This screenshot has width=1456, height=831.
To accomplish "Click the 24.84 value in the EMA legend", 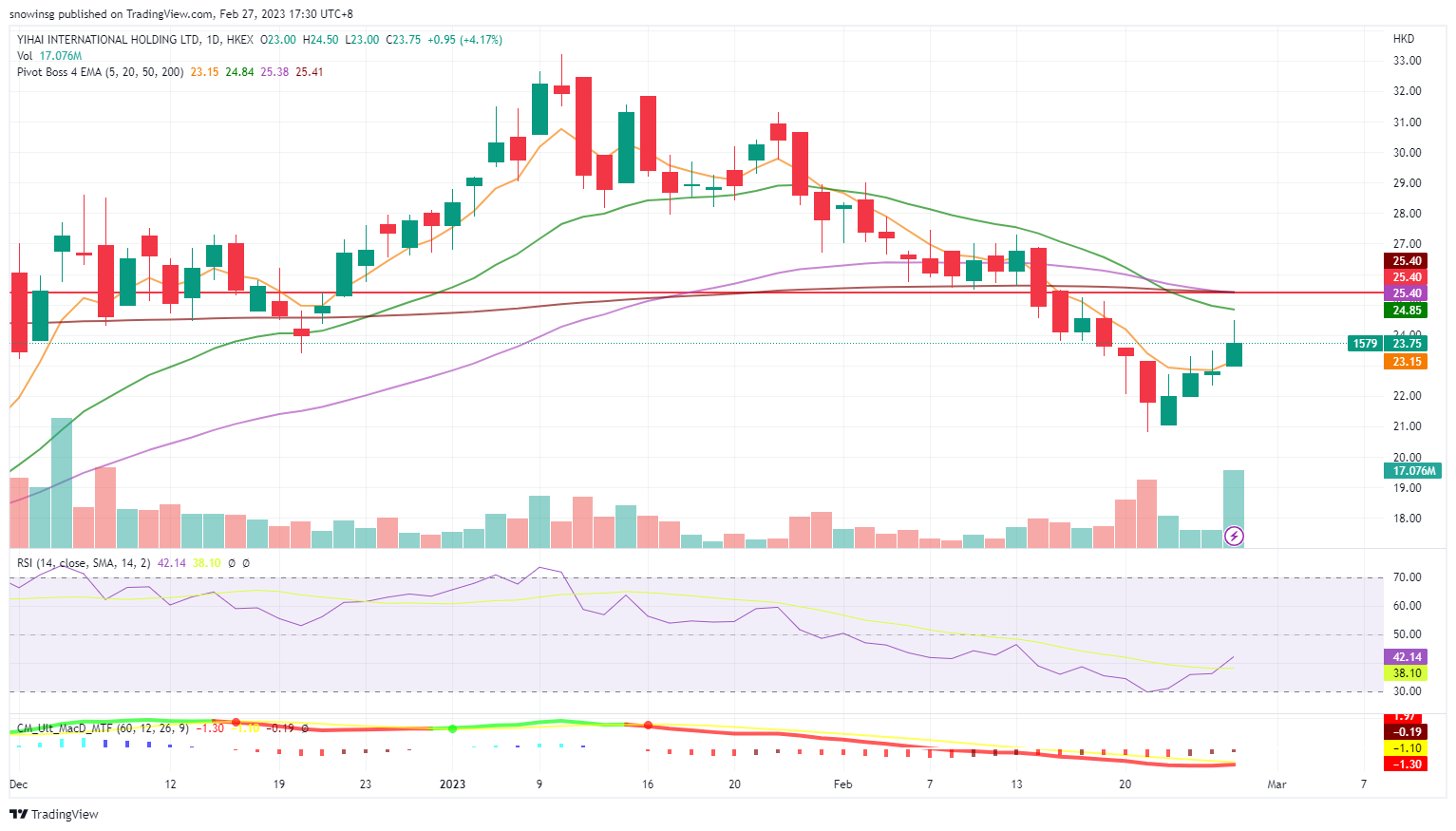I will (239, 72).
